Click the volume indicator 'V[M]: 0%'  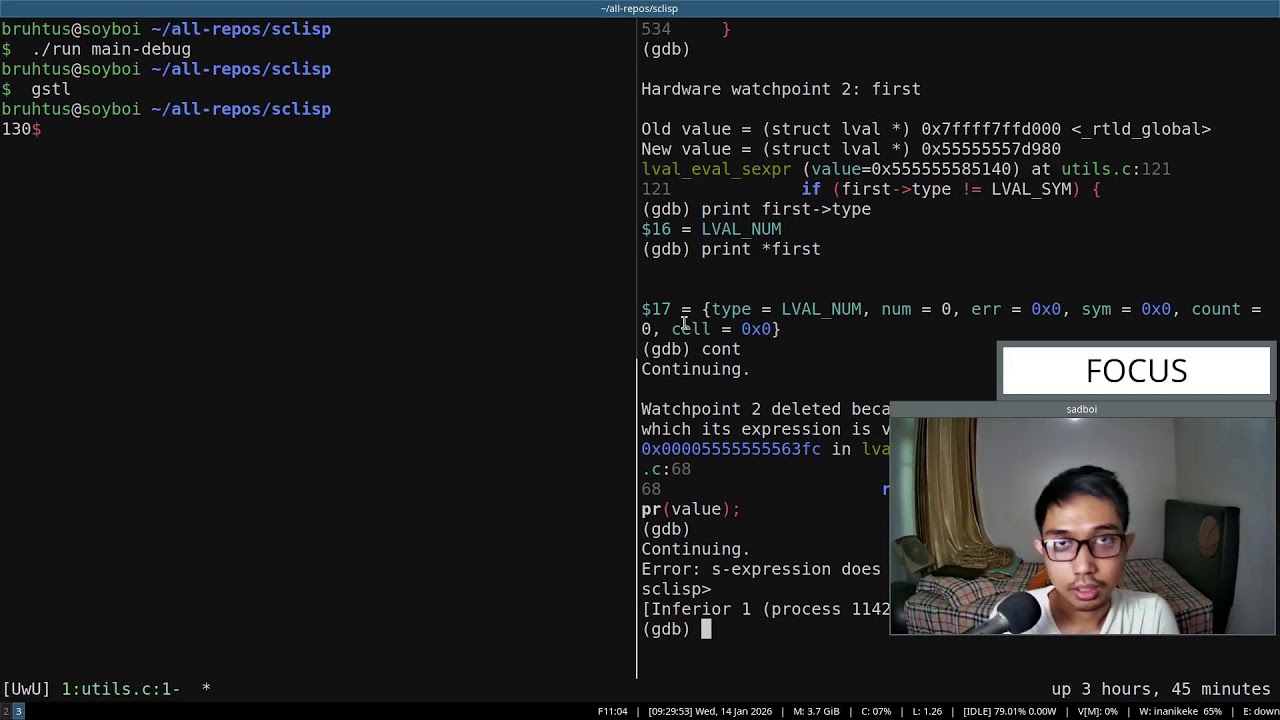pyautogui.click(x=1097, y=712)
